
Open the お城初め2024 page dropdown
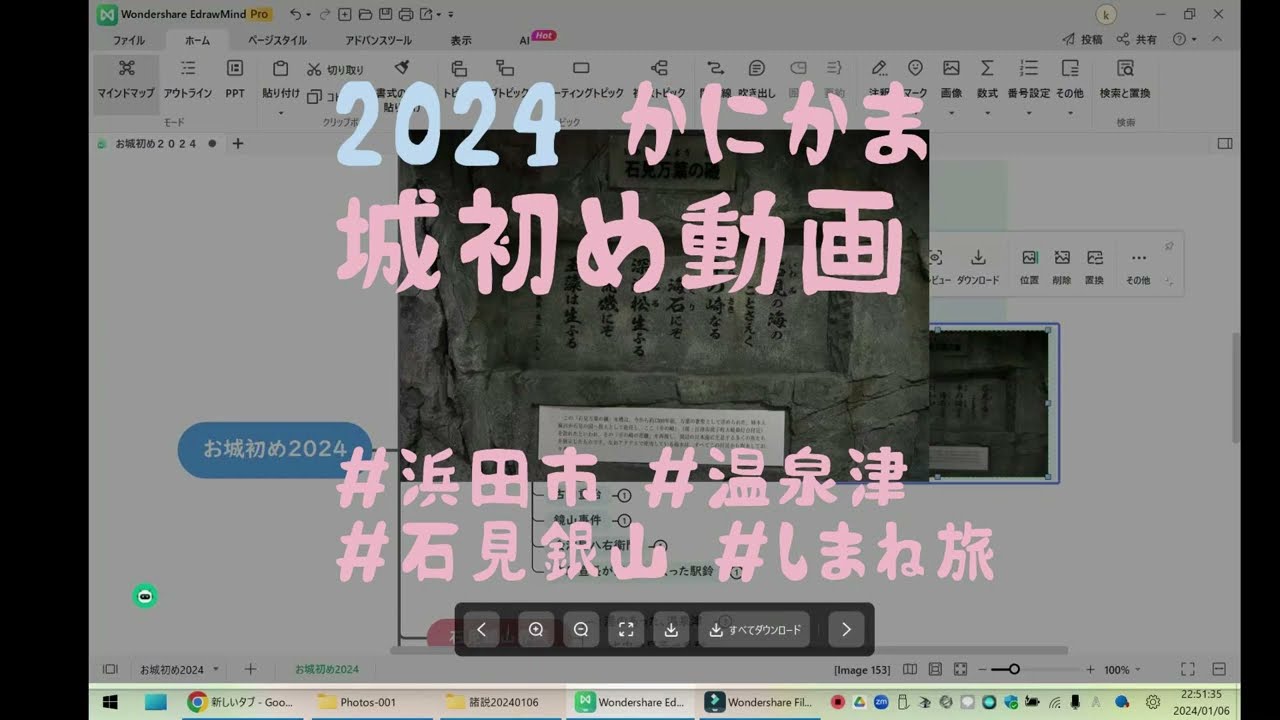[216, 669]
